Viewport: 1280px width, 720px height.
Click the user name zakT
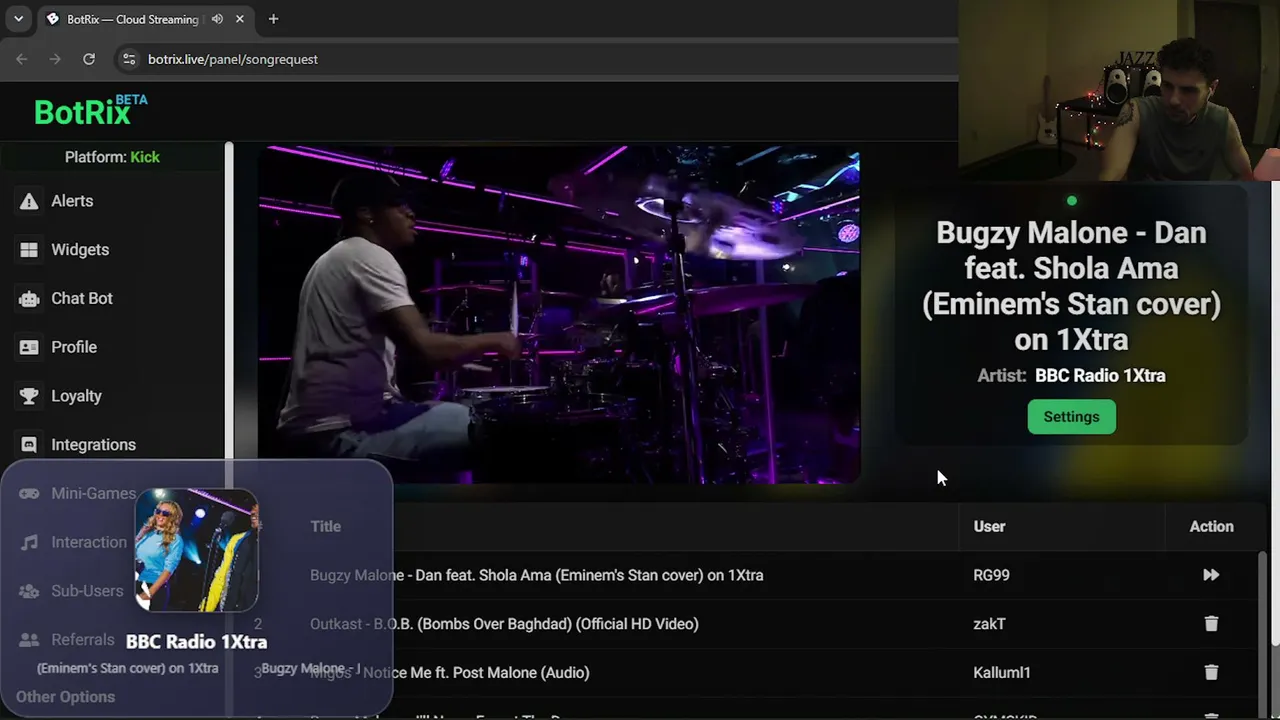point(989,624)
